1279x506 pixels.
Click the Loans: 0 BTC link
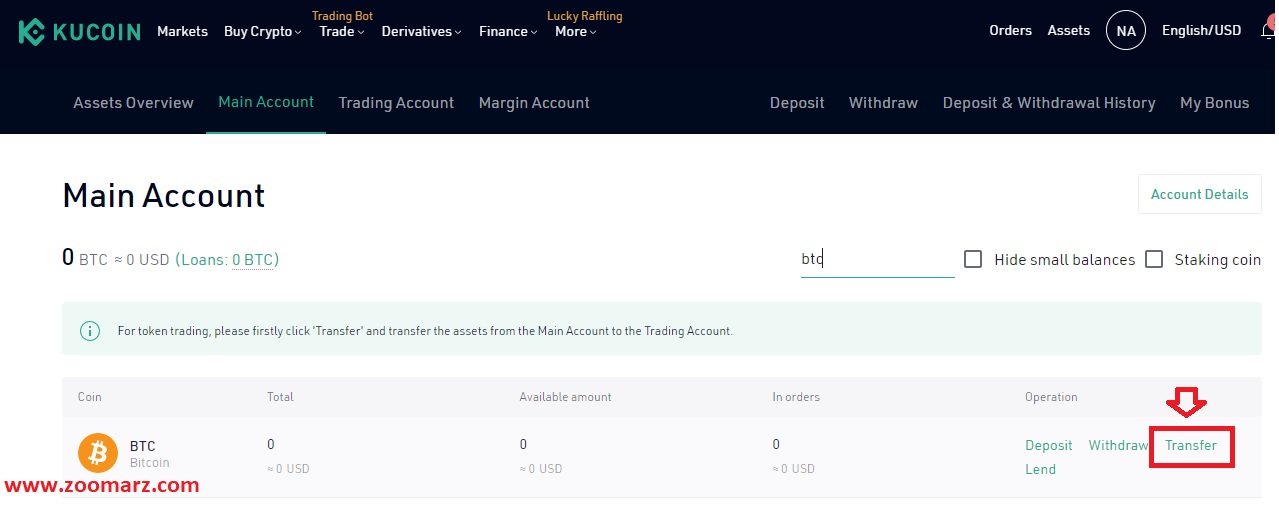pyautogui.click(x=227, y=260)
